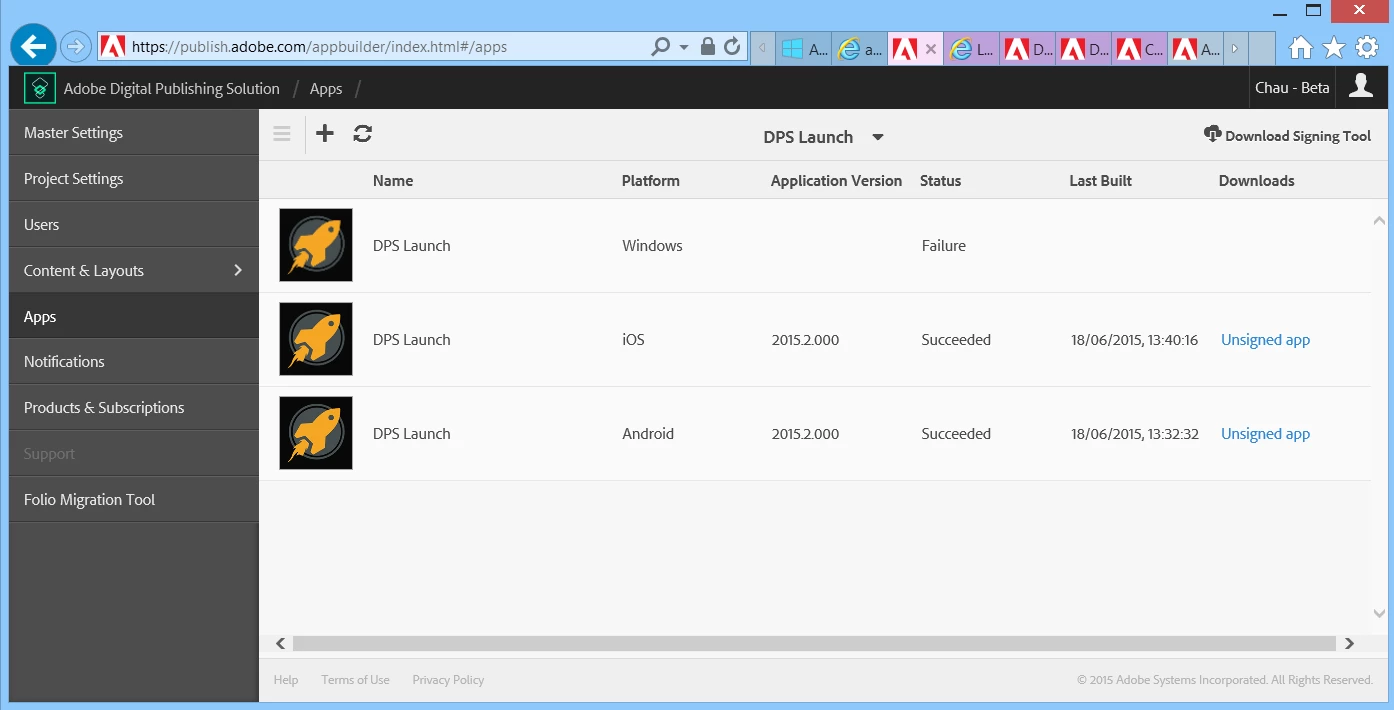This screenshot has height=710, width=1394.
Task: Open Folio Migration Tool in the sidebar
Action: 134,500
